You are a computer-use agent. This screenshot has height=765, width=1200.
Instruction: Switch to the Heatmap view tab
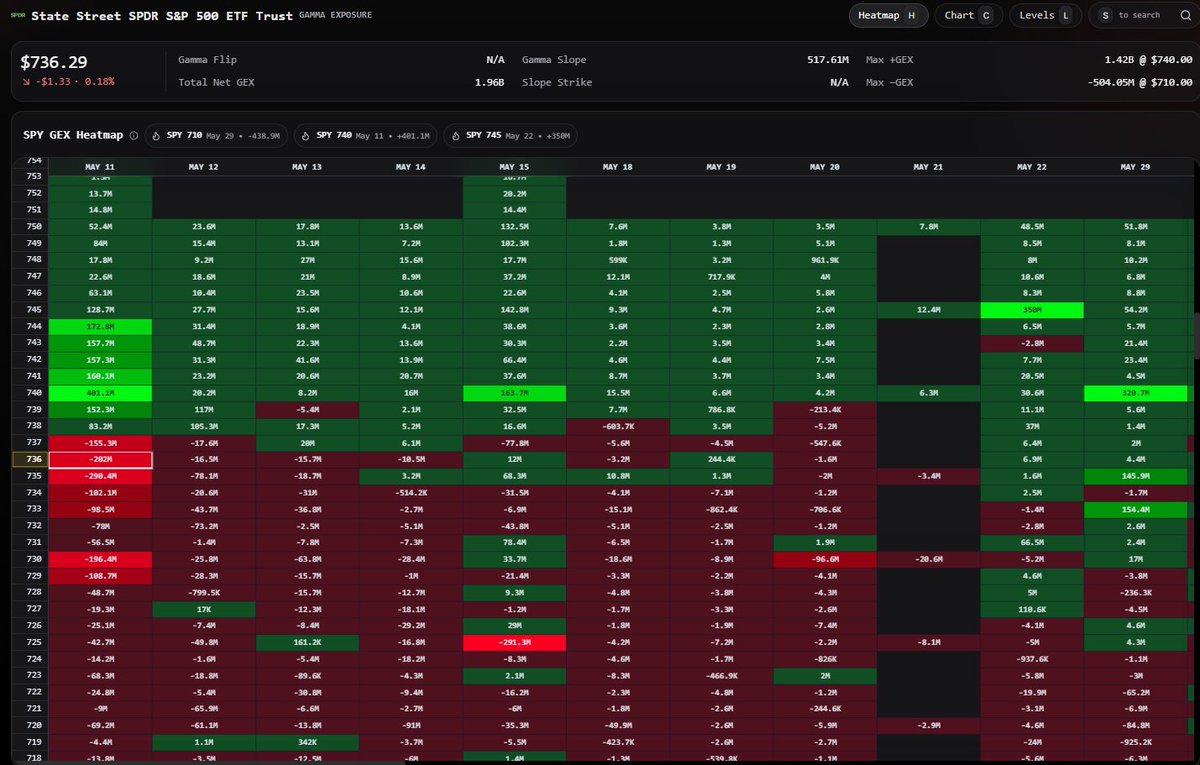click(x=889, y=15)
